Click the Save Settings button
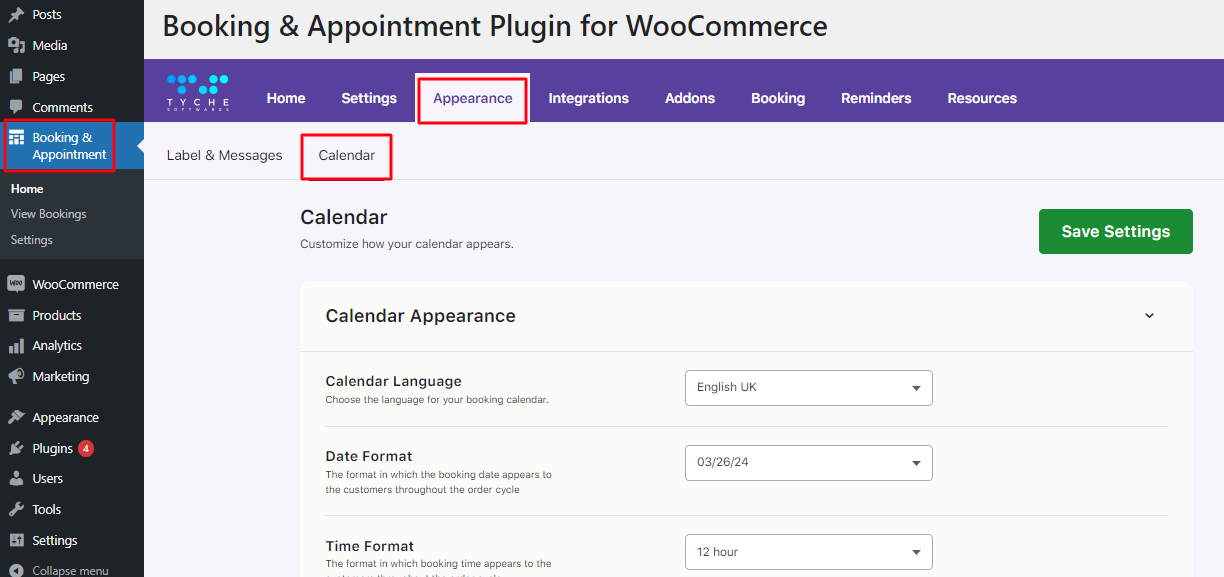 click(x=1116, y=231)
